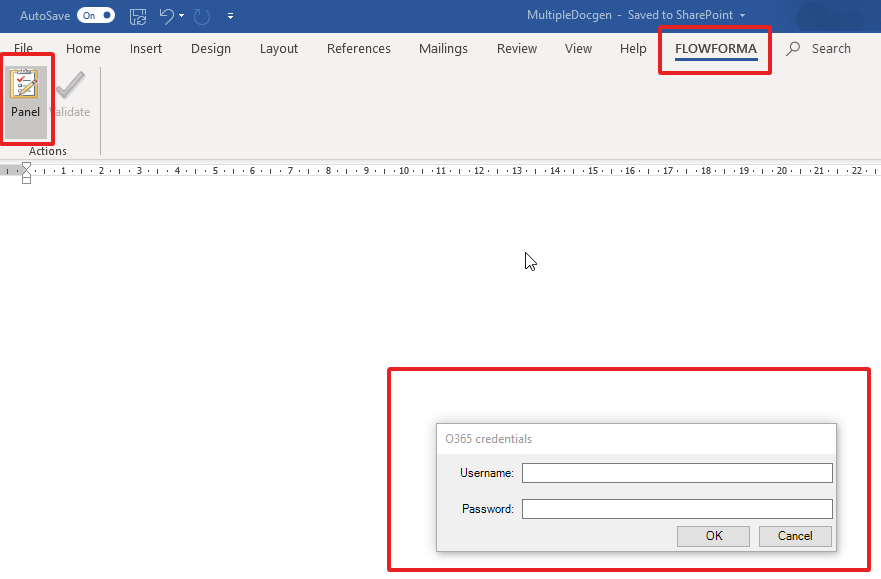This screenshot has height=579, width=881.
Task: Switch to the Home tab
Action: (83, 48)
